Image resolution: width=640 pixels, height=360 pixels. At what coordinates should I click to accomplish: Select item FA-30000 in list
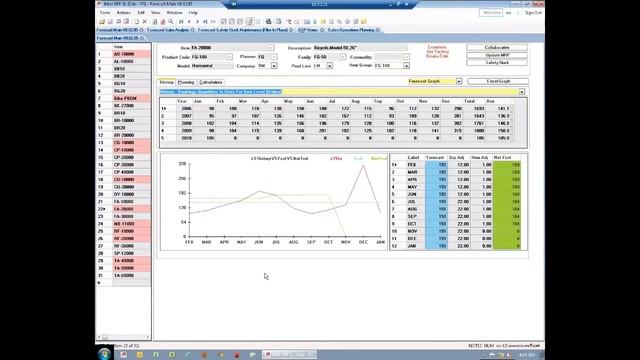131,216
